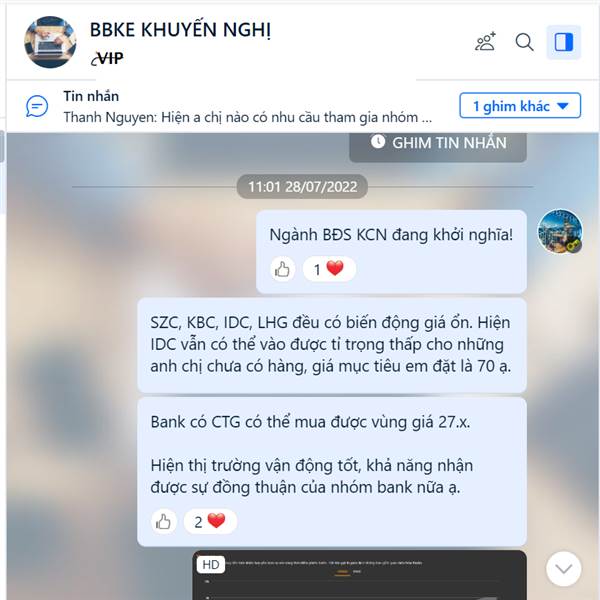Open the BBKE KHUYẾN NGHỊ group avatar
Screen dimensions: 600x600
[x=50, y=42]
